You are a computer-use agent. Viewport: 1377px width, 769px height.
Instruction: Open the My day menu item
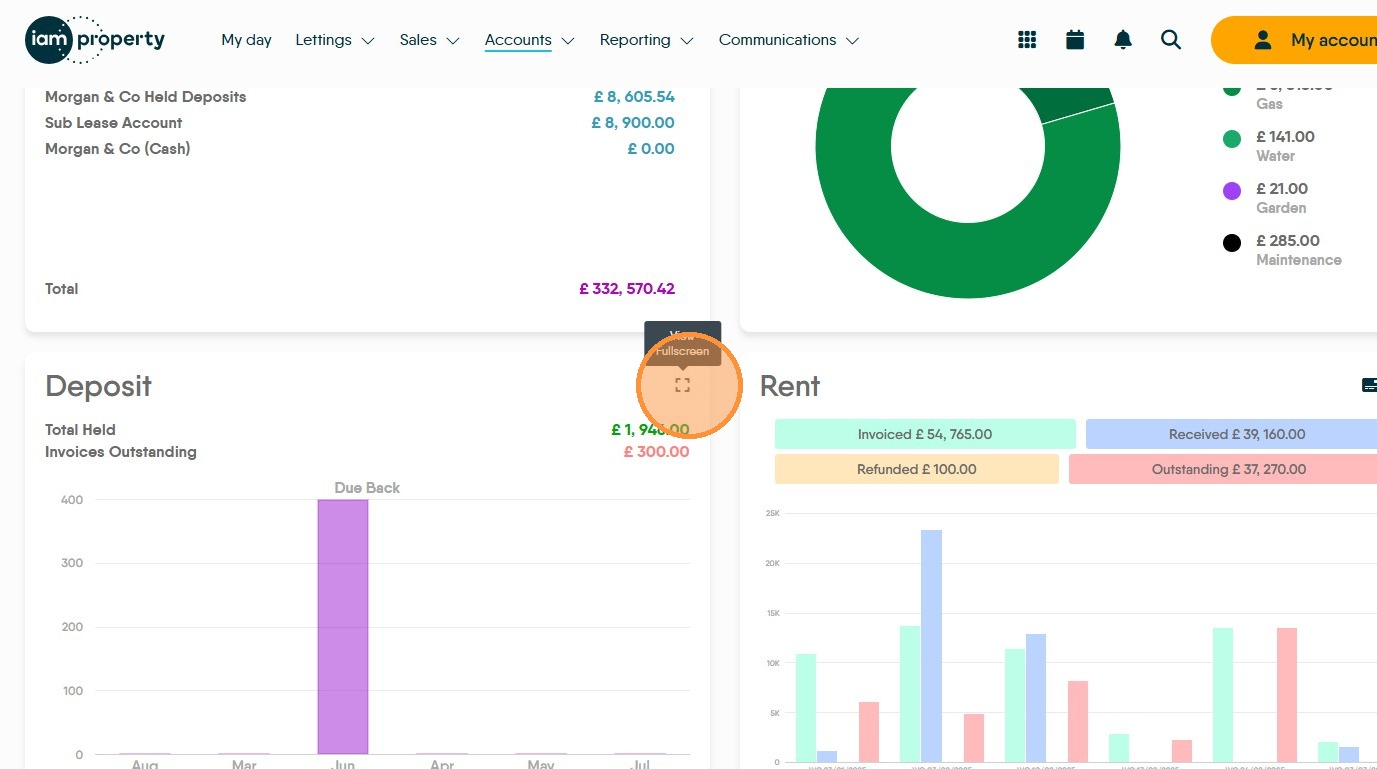[x=246, y=40]
